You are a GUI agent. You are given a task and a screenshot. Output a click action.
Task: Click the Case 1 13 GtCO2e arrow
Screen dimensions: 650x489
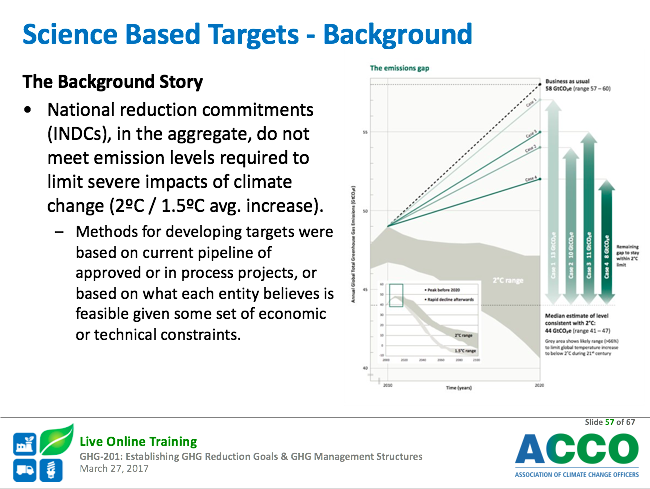(553, 202)
